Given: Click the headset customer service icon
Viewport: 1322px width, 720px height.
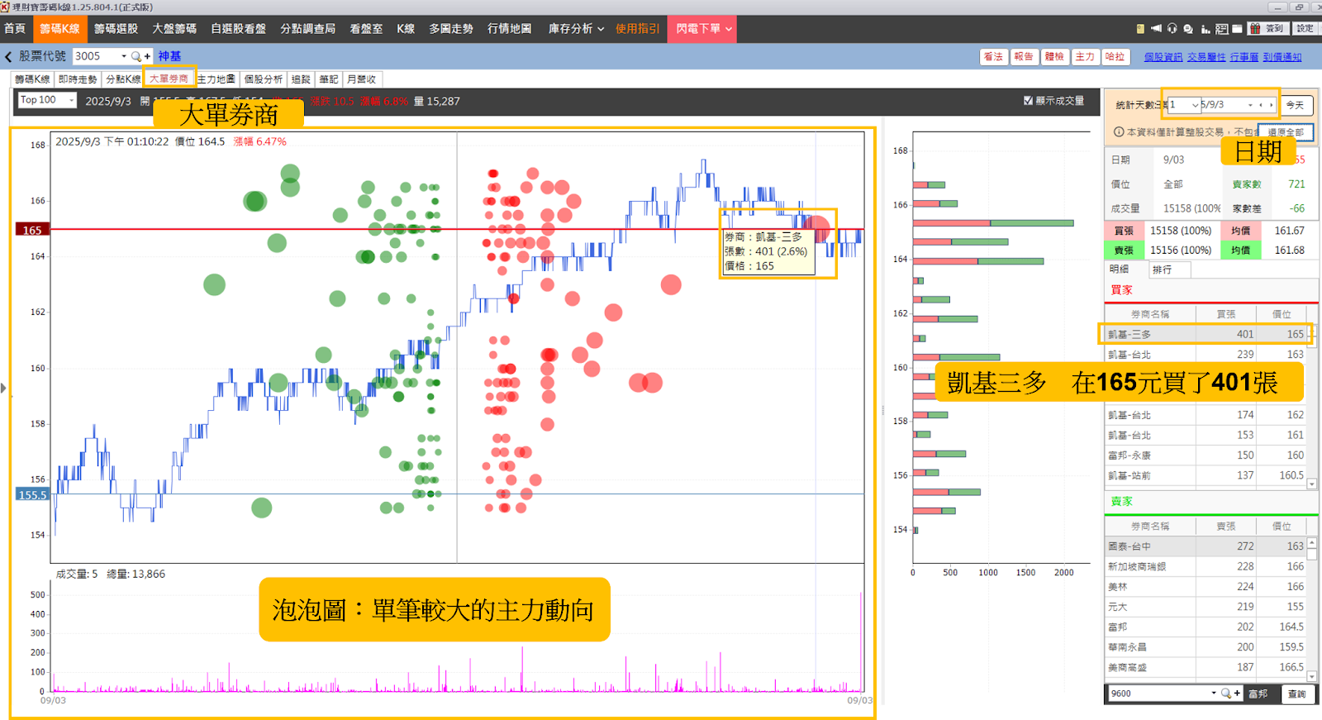Looking at the screenshot, I should 1172,28.
